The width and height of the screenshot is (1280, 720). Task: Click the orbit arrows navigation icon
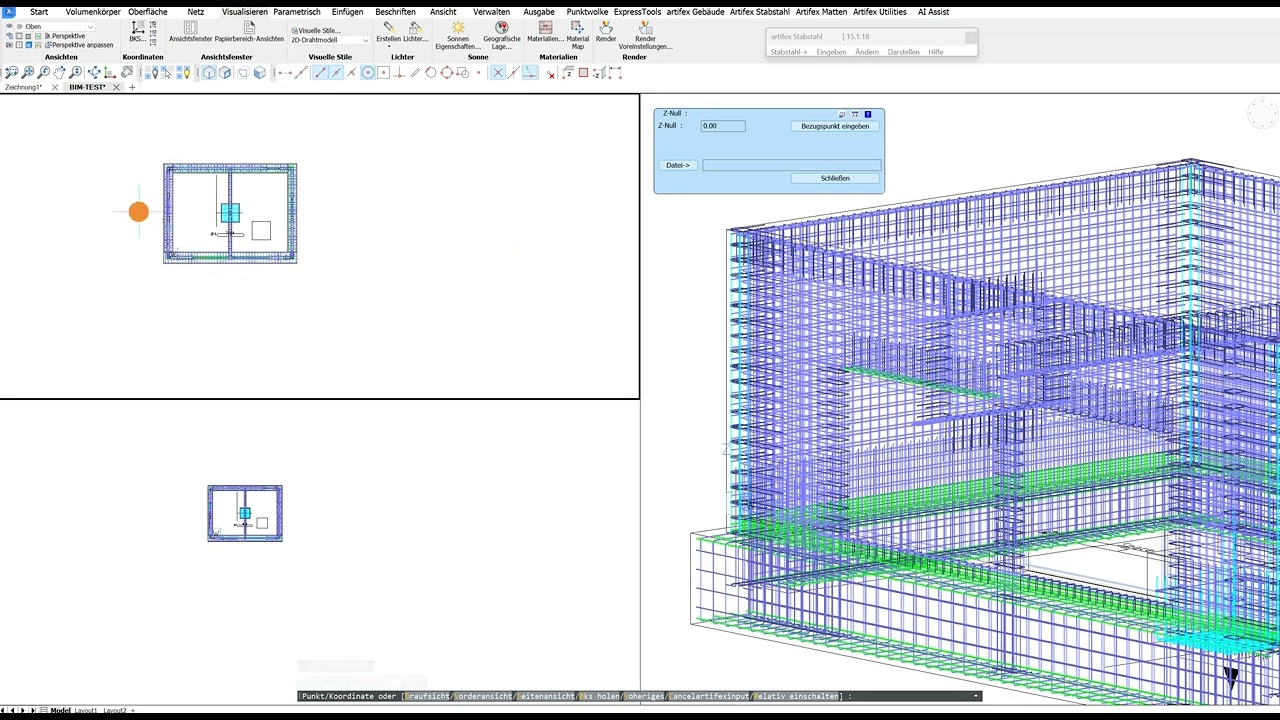pyautogui.click(x=94, y=72)
